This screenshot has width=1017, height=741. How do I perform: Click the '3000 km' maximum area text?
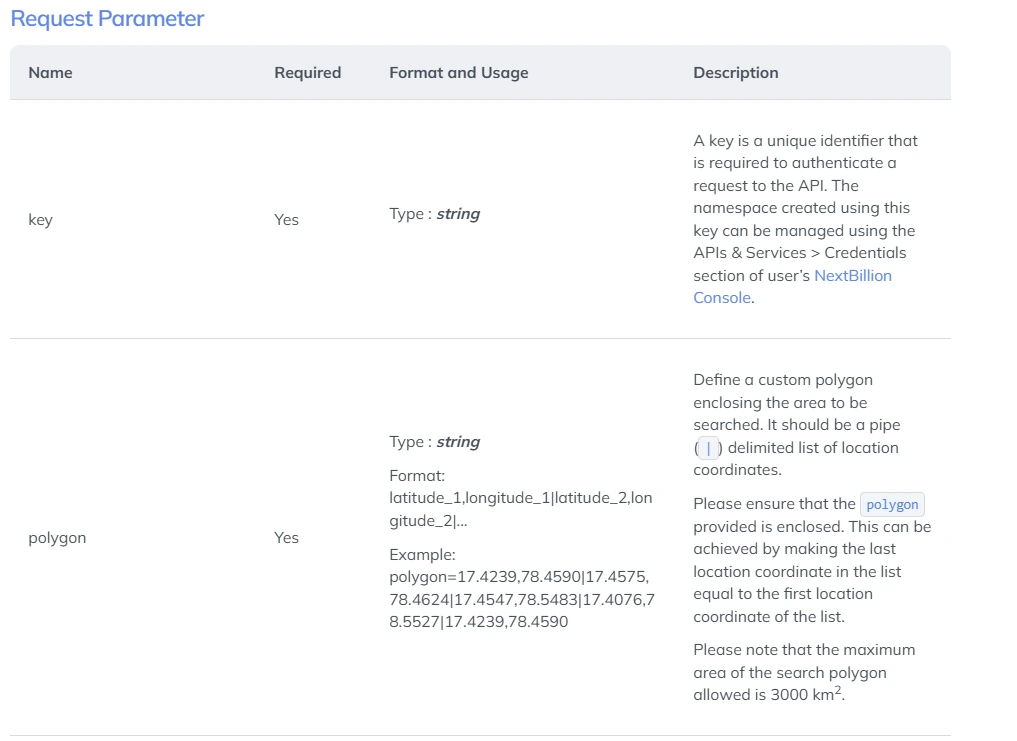(806, 694)
